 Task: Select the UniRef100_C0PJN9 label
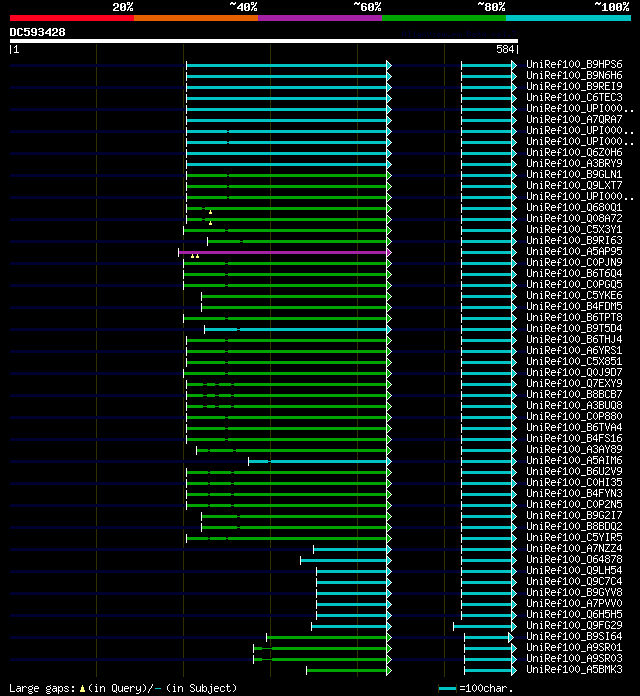[x=574, y=262]
